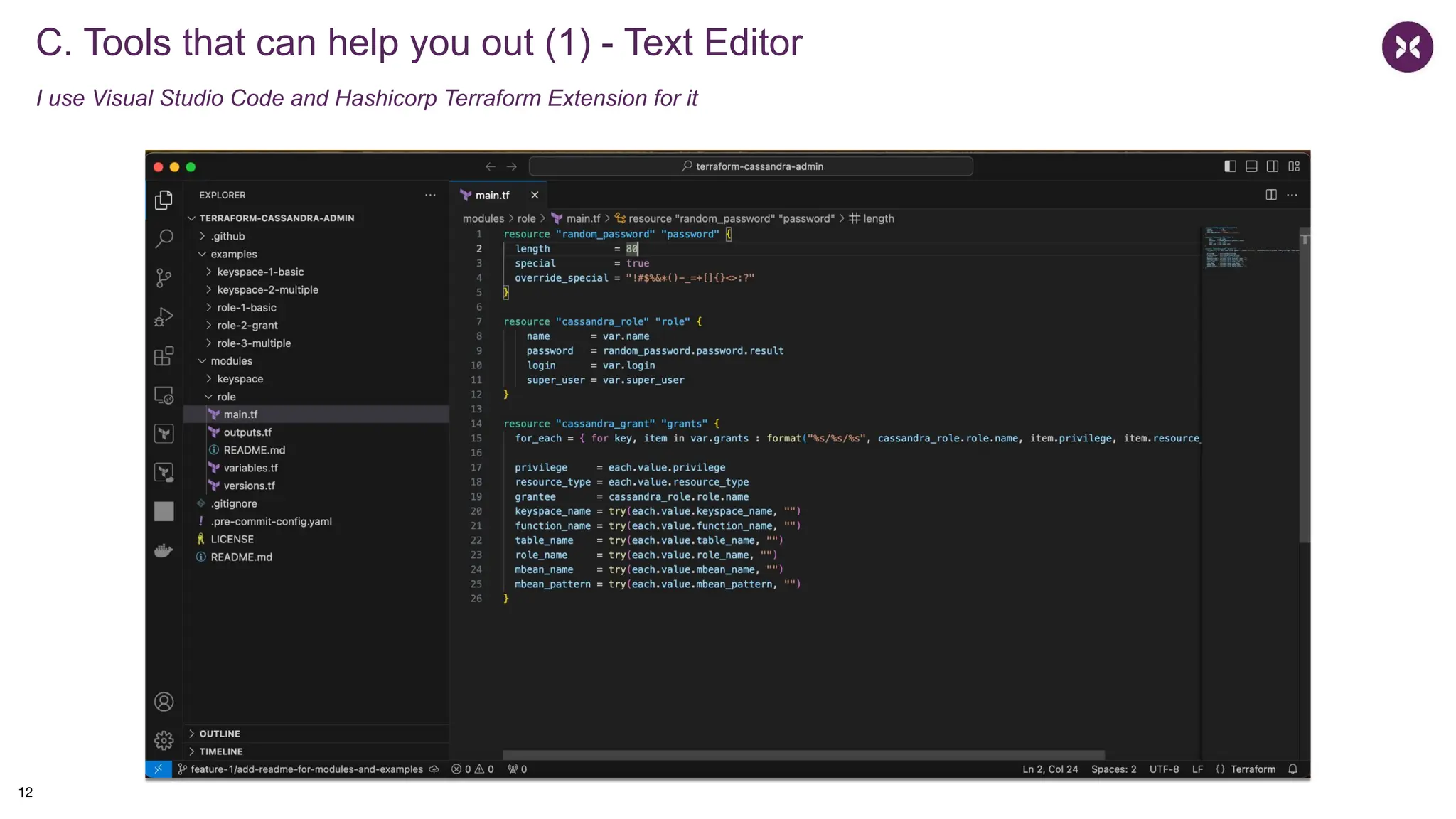Toggle the secondary side bar visibility
Screen dimensions: 1456x819
pyautogui.click(x=1273, y=166)
